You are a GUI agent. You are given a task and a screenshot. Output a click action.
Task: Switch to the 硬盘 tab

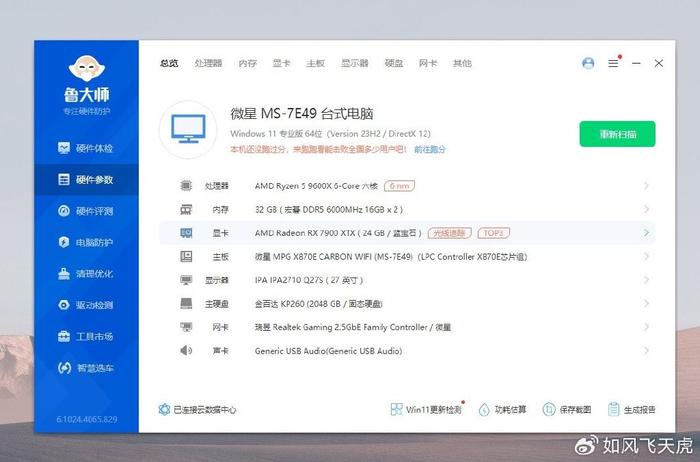[394, 63]
